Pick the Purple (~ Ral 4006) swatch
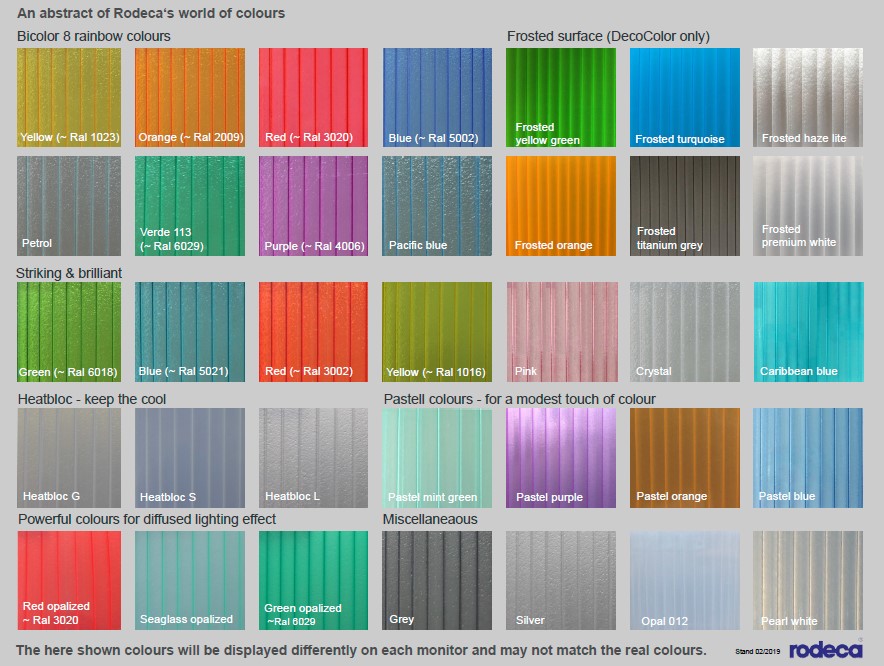884x666 pixels. pyautogui.click(x=313, y=206)
